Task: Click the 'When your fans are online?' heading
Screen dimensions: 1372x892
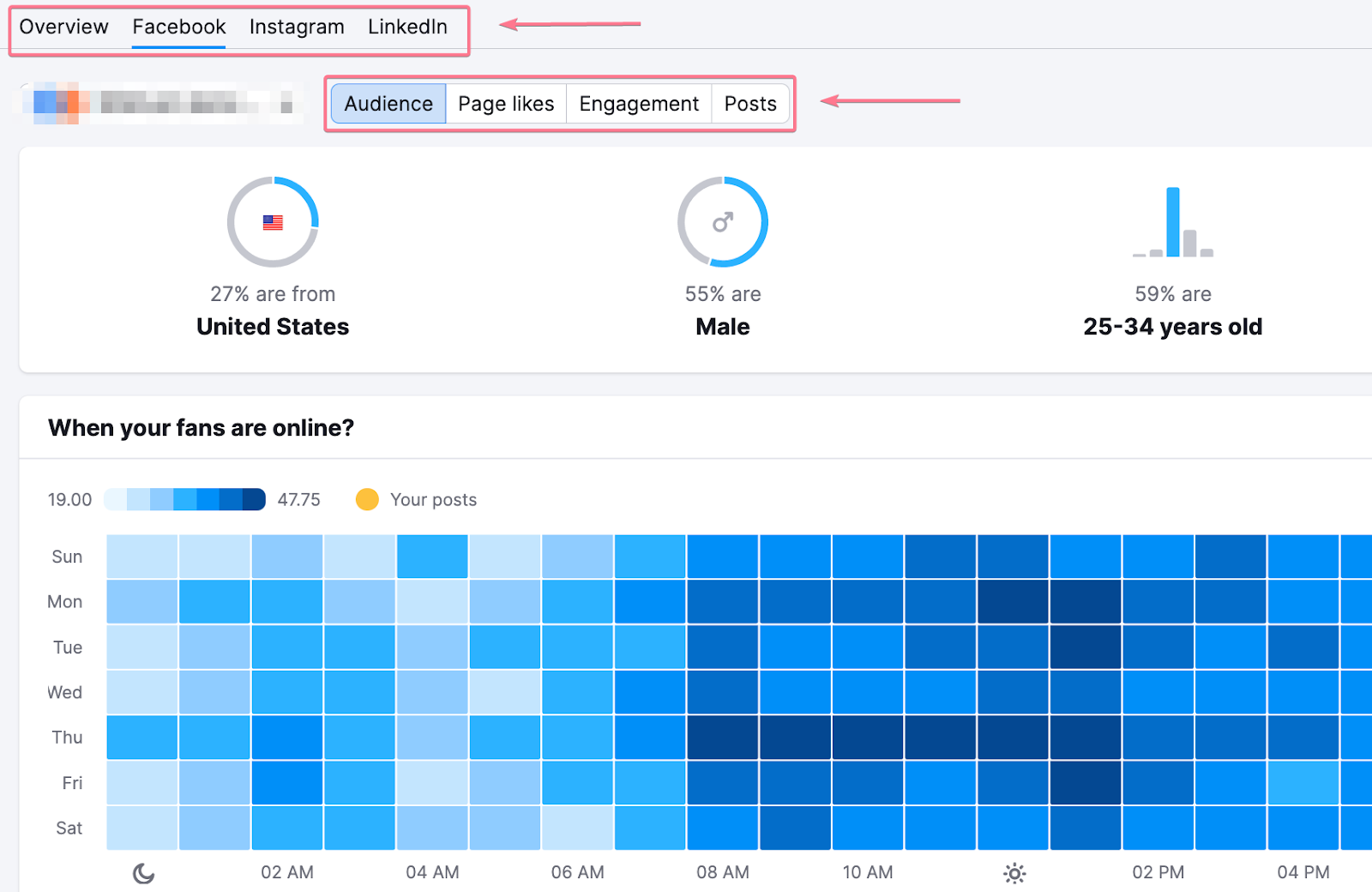Action: point(202,427)
